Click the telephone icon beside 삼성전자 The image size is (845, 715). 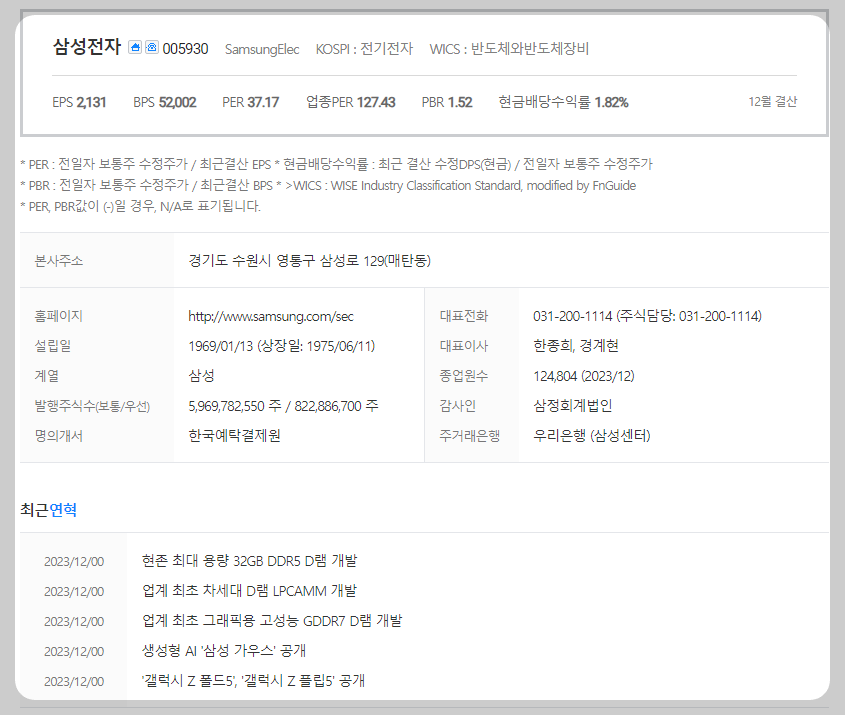click(152, 47)
